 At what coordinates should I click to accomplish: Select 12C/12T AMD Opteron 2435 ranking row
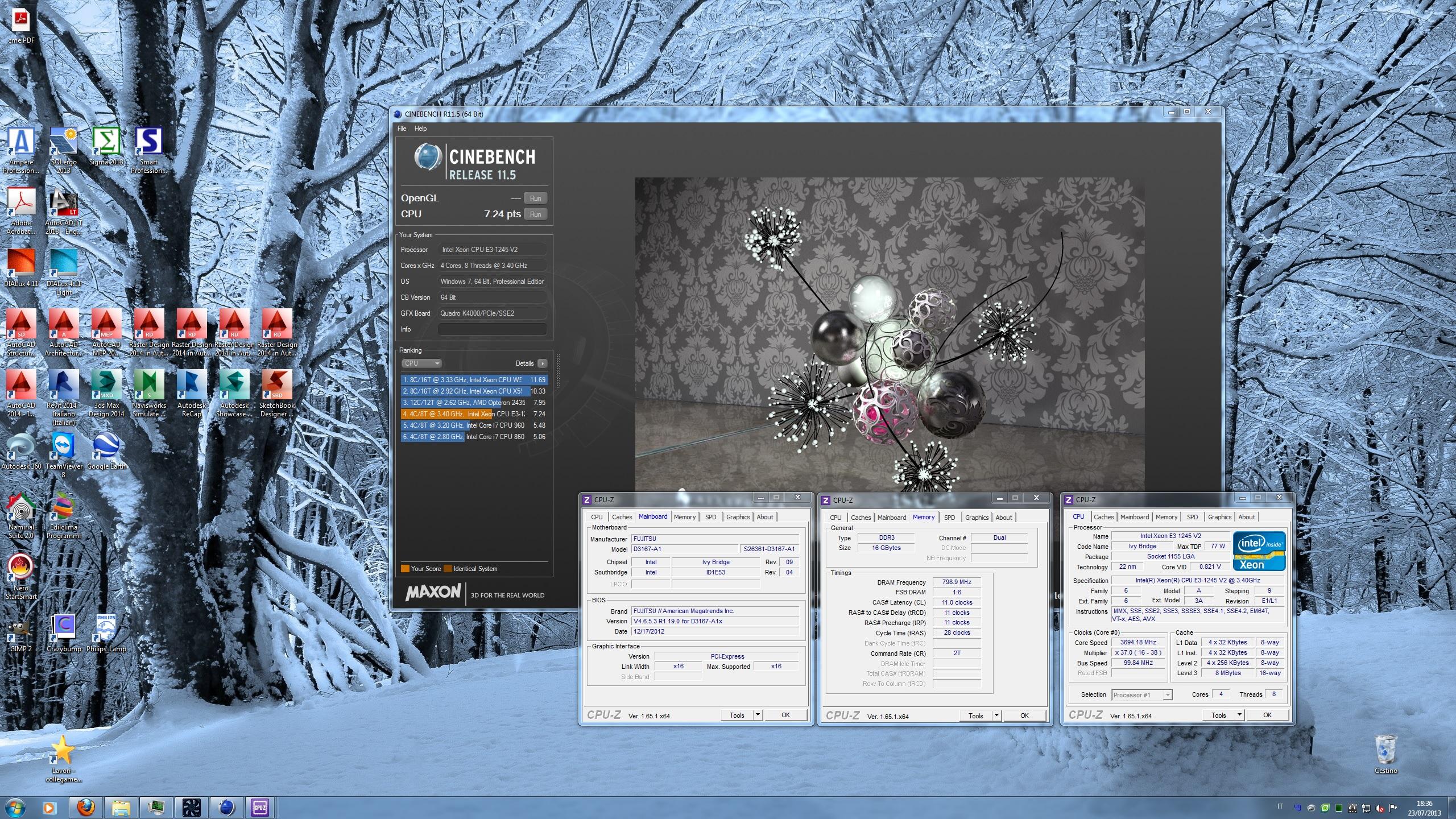pos(474,403)
